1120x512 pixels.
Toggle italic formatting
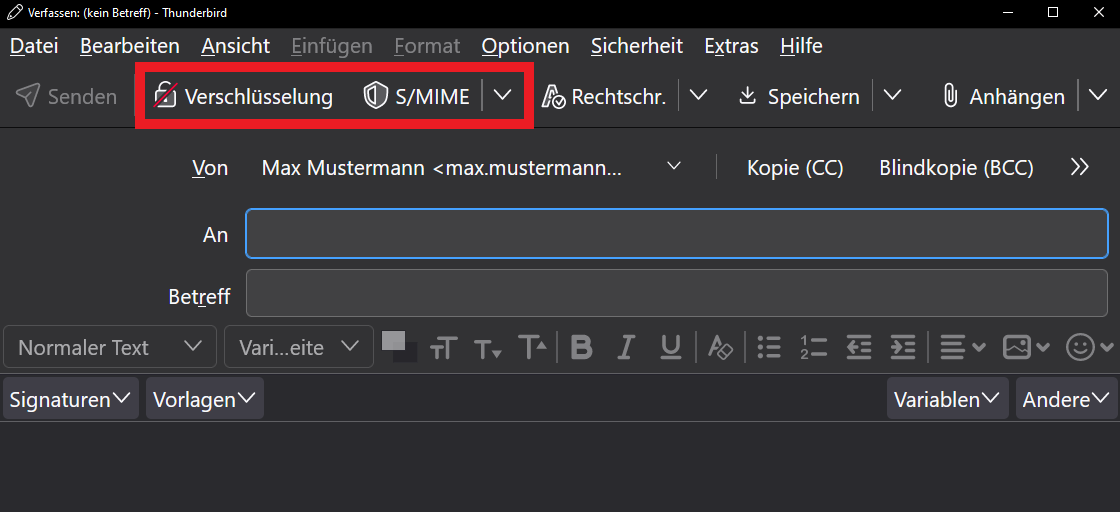(626, 347)
